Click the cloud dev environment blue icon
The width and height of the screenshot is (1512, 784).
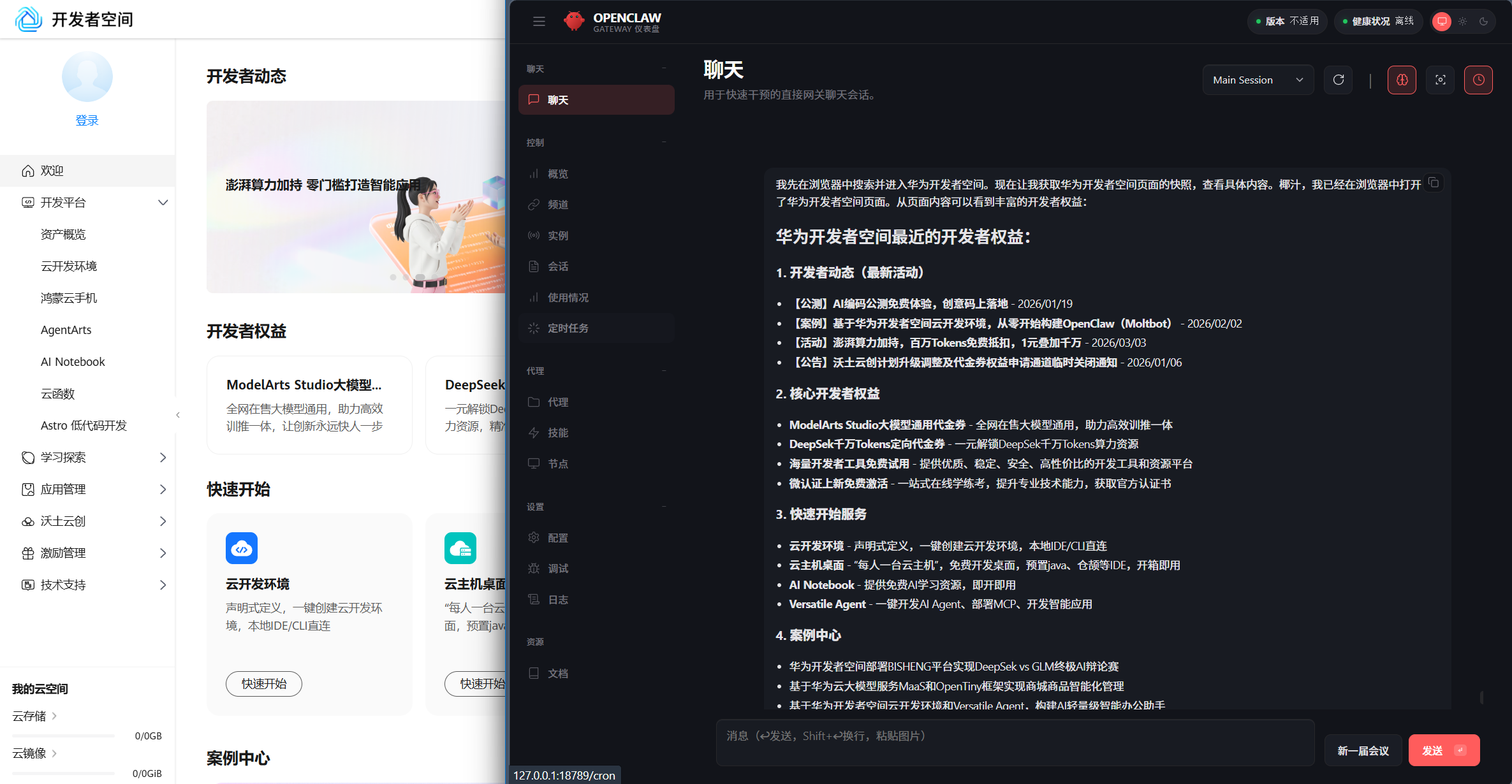coord(242,548)
